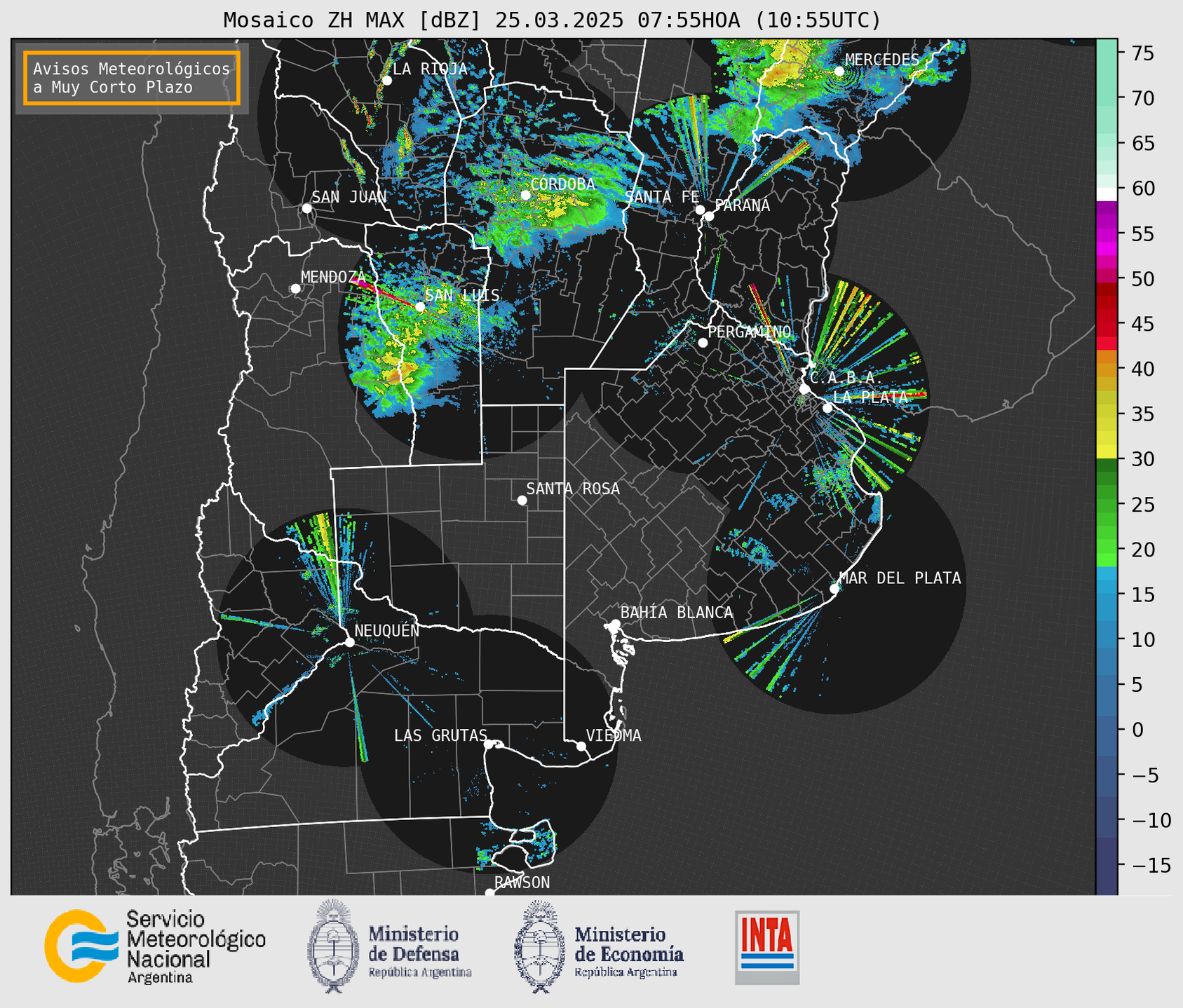Click the white 60 dBZ band on color scale
The image size is (1183, 1008).
coord(1106,193)
